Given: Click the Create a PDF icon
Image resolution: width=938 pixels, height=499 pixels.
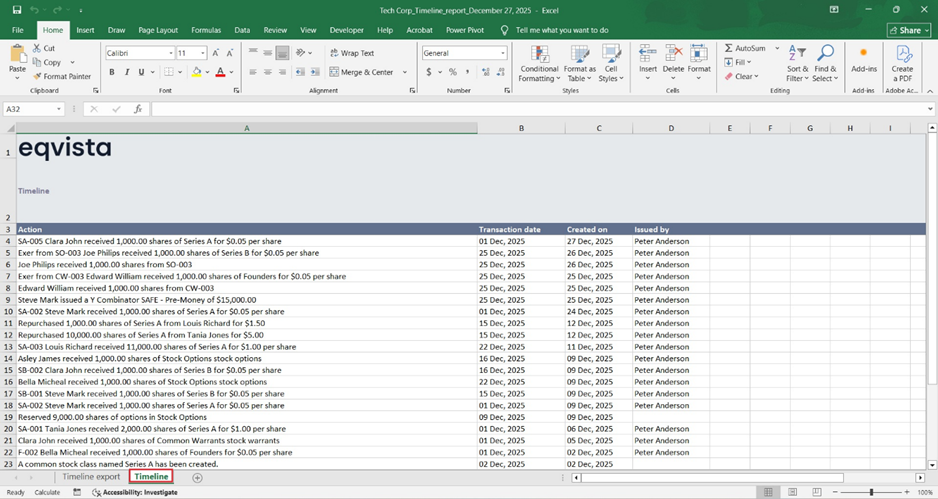Looking at the screenshot, I should (x=902, y=54).
